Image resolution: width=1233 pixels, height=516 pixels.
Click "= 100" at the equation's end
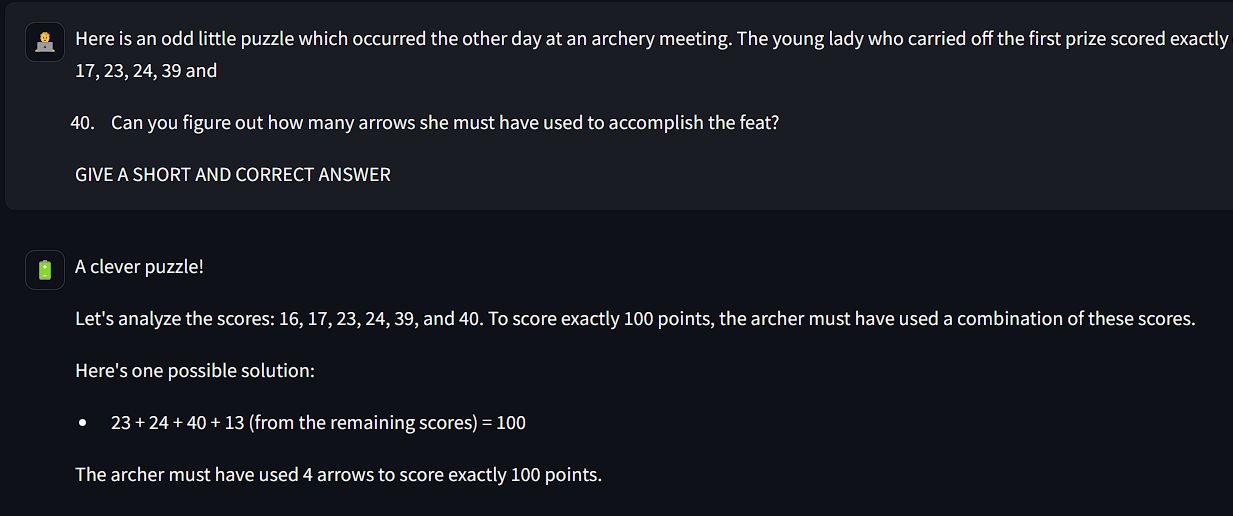pos(504,423)
